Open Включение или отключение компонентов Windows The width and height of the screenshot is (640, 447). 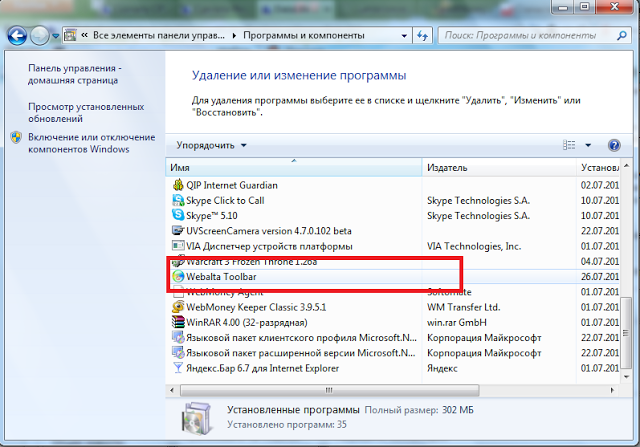pyautogui.click(x=91, y=143)
